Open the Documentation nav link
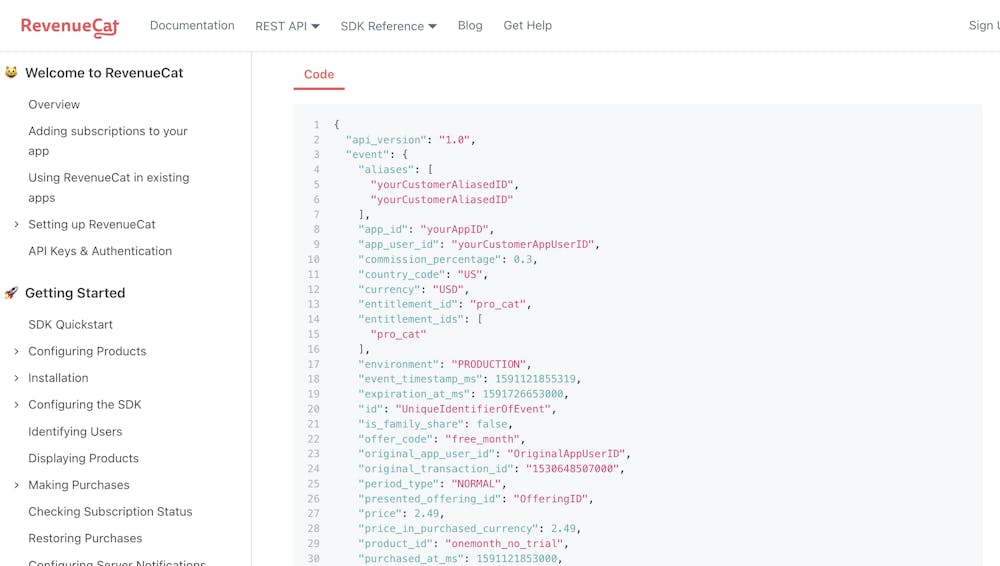This screenshot has height=566, width=1000. coord(192,26)
